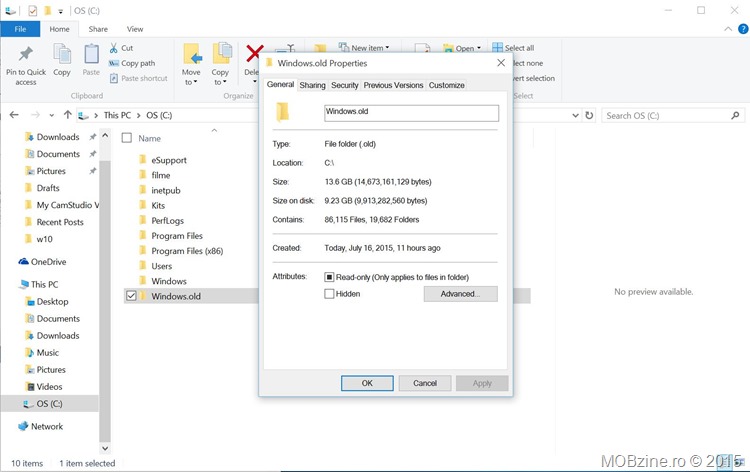750x472 pixels.
Task: Switch to the View ribbon tab
Action: pos(135,29)
